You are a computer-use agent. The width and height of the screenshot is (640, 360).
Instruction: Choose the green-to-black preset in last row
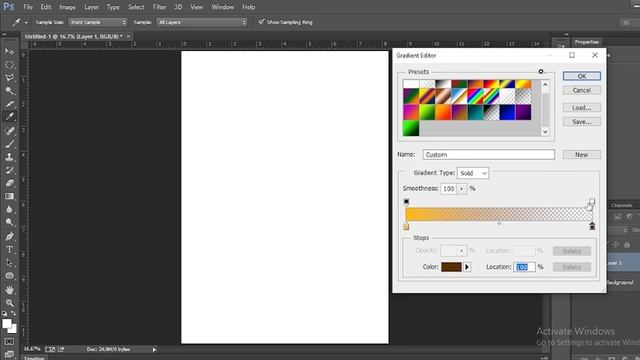click(x=411, y=128)
